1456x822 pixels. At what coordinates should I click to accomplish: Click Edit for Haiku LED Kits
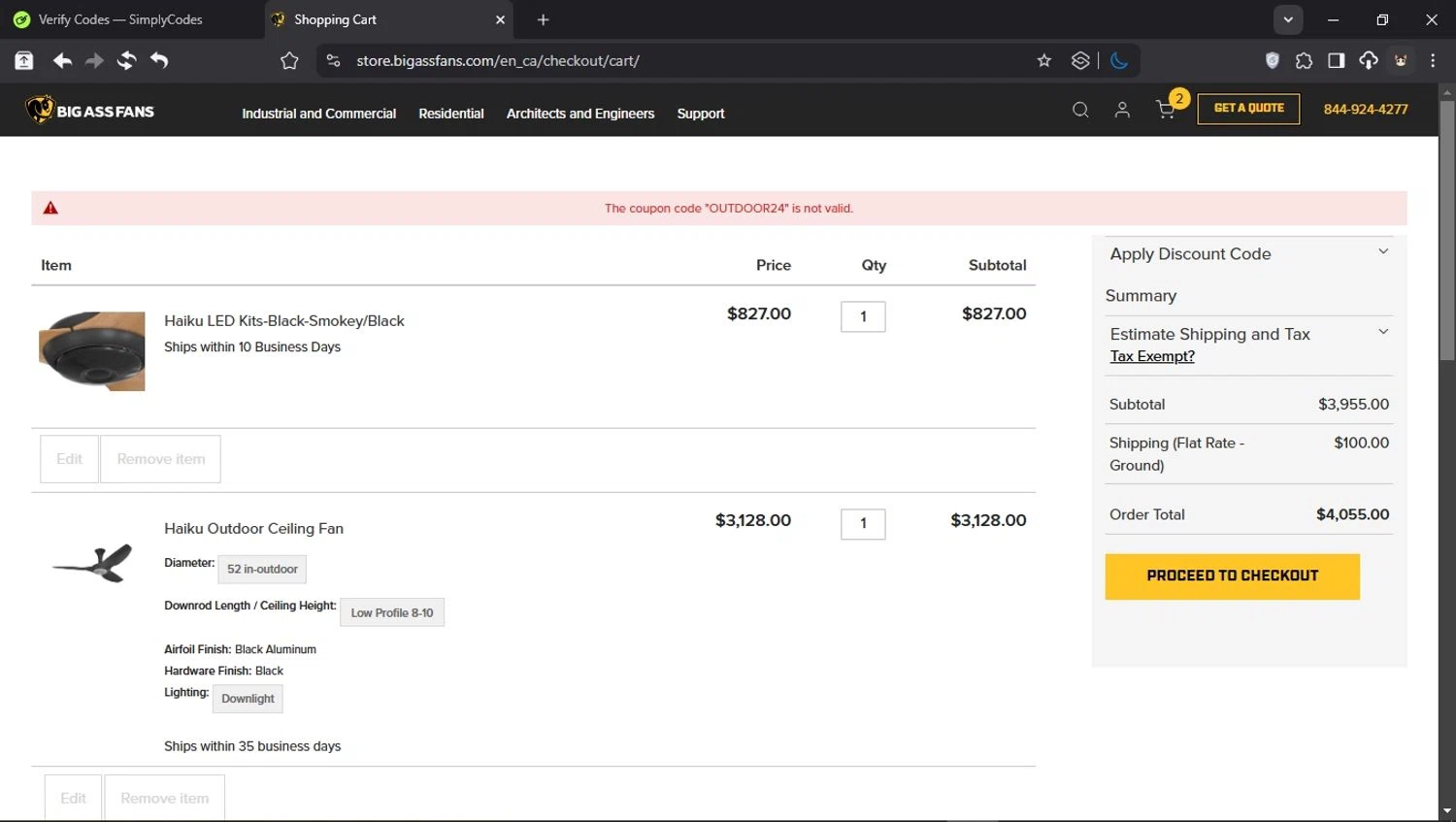click(x=69, y=459)
